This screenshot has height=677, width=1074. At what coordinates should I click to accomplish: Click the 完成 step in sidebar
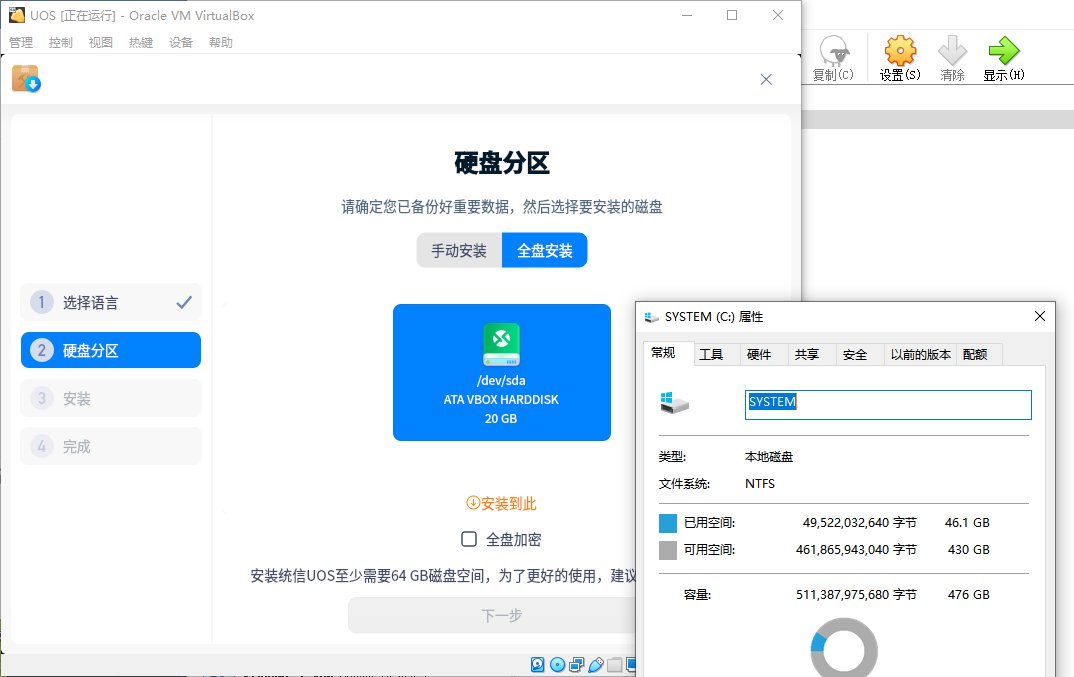point(111,446)
